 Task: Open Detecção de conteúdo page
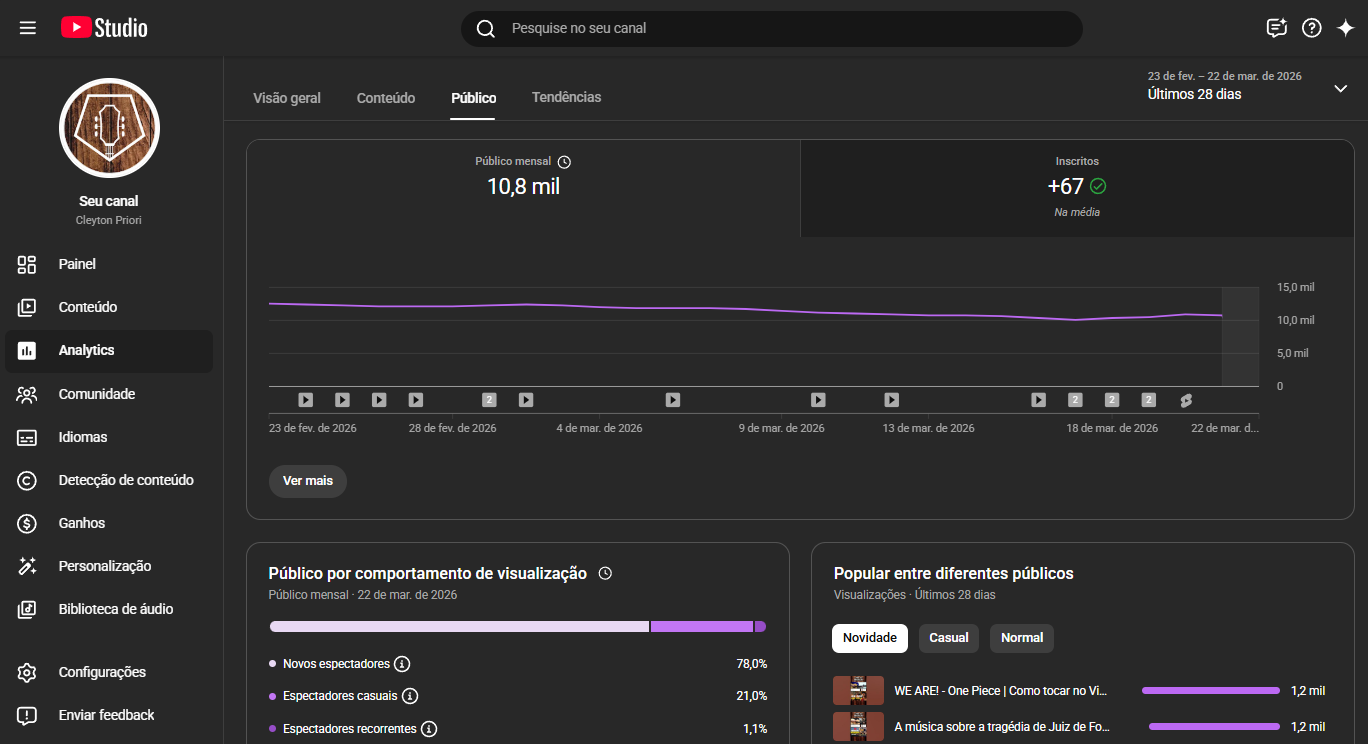(x=125, y=480)
